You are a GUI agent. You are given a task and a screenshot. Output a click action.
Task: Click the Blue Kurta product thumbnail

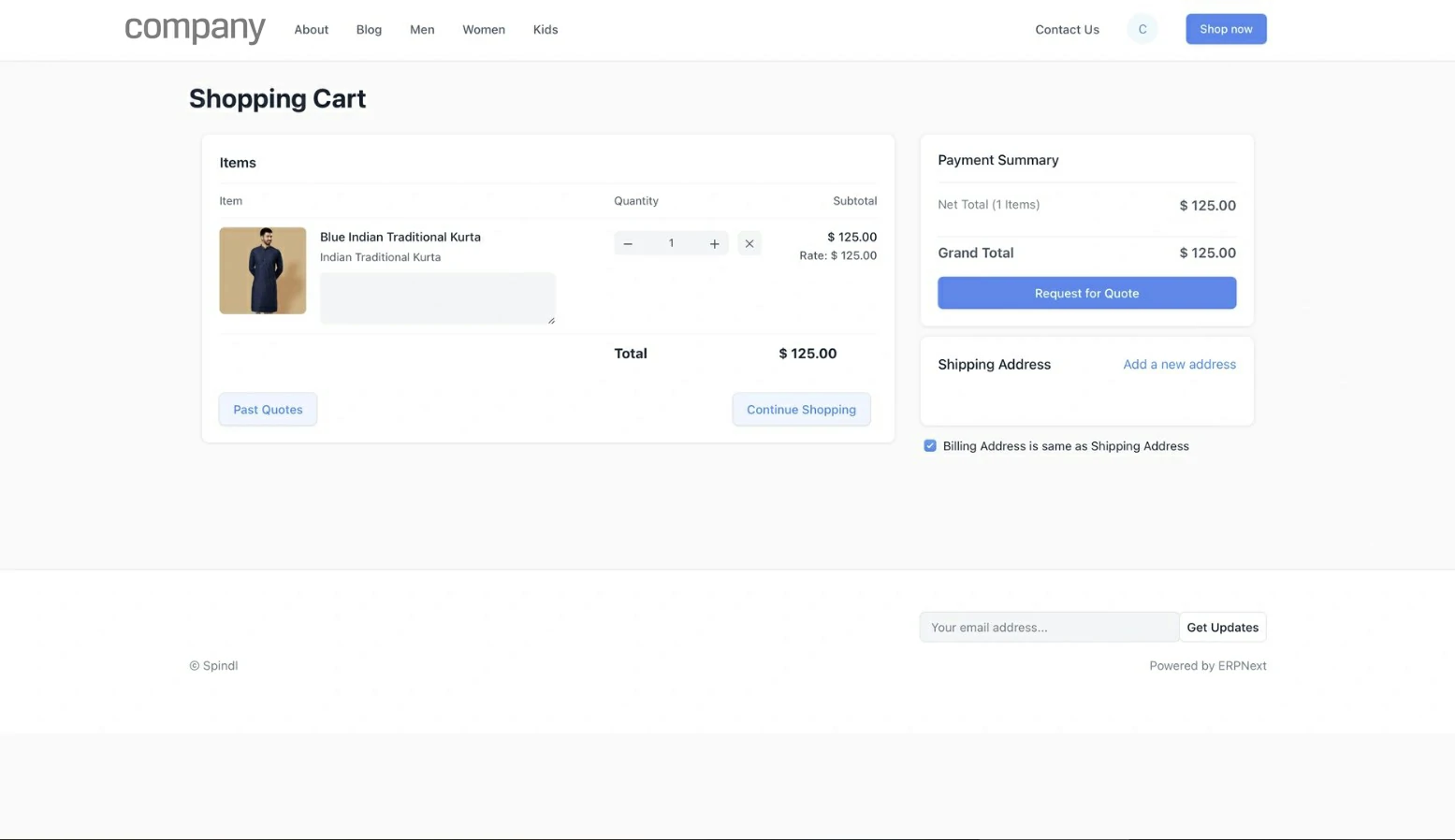point(262,270)
